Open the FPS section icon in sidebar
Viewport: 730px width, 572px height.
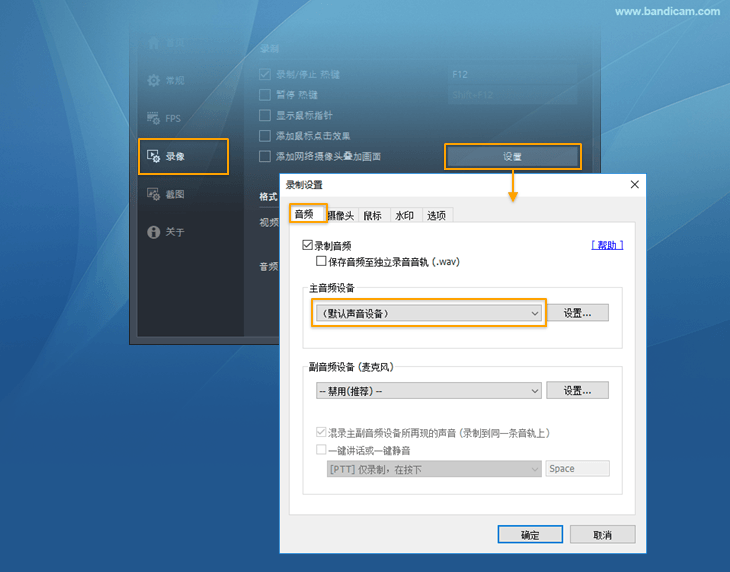[x=154, y=118]
